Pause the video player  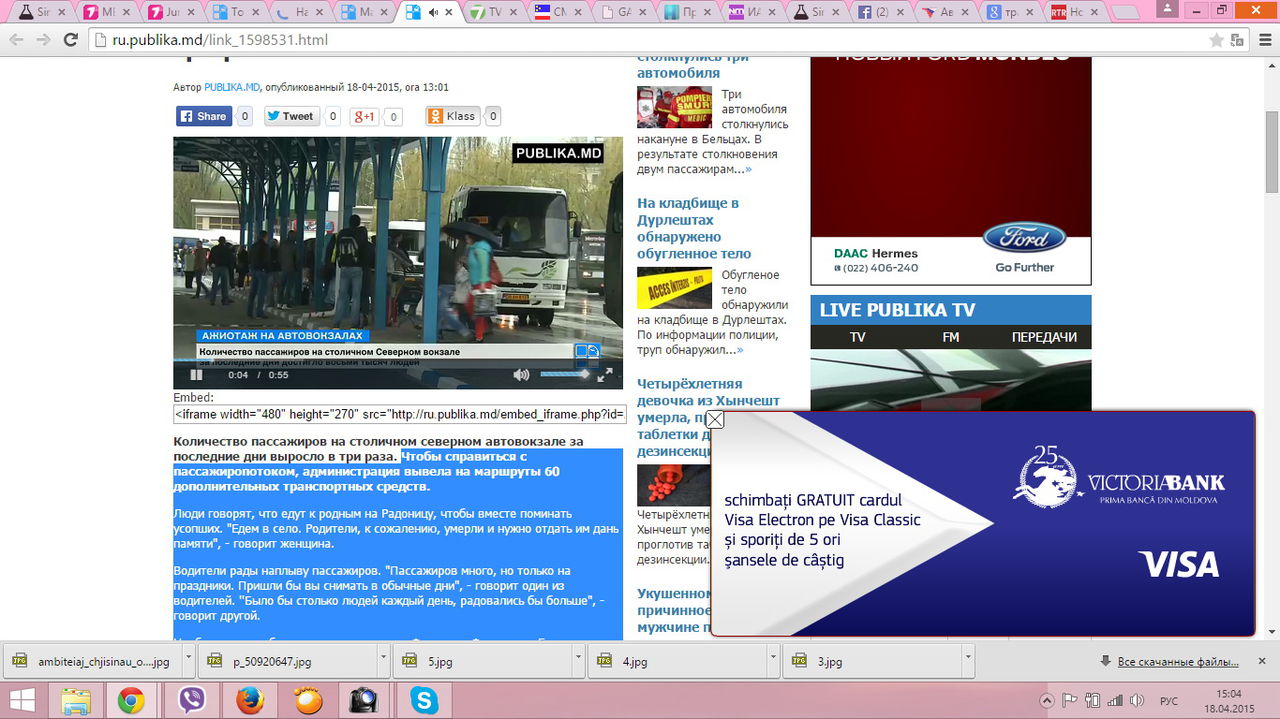point(196,375)
